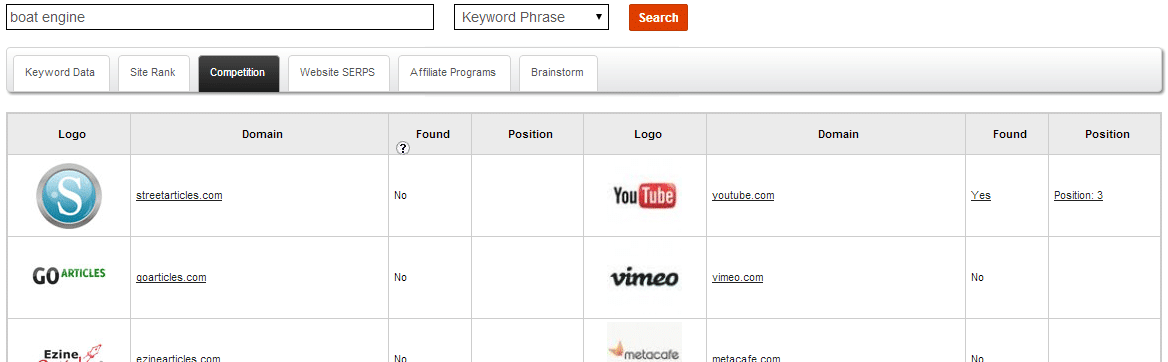
Task: Go to the Affiliate Programs tab
Action: [x=454, y=73]
